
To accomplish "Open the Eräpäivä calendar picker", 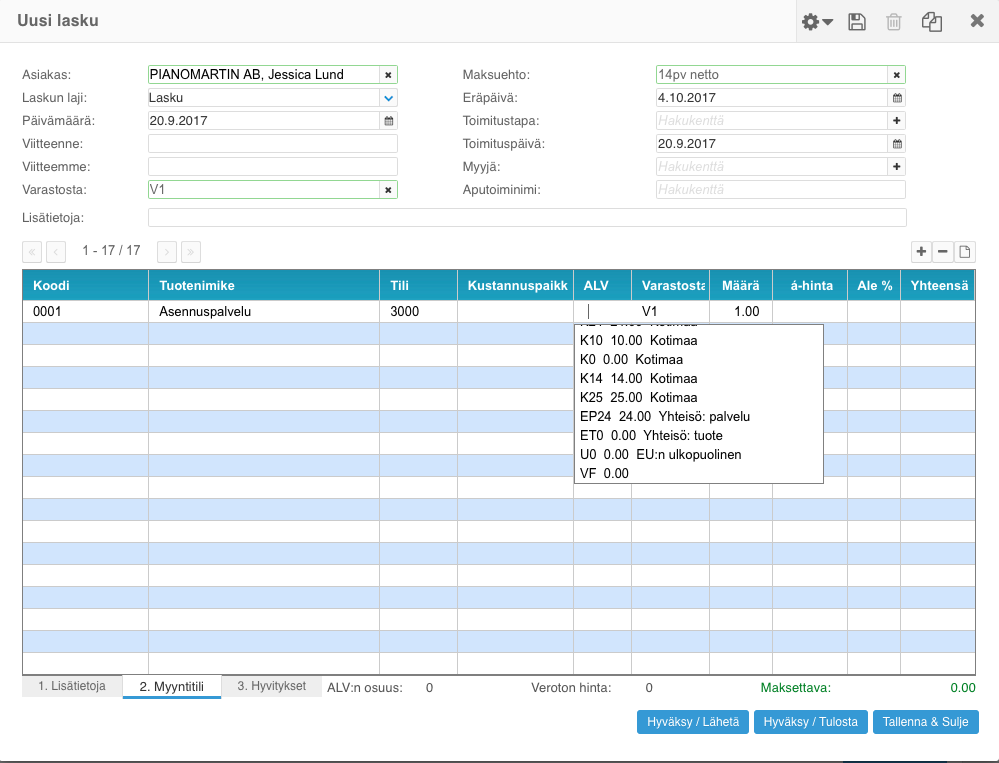I will 897,98.
